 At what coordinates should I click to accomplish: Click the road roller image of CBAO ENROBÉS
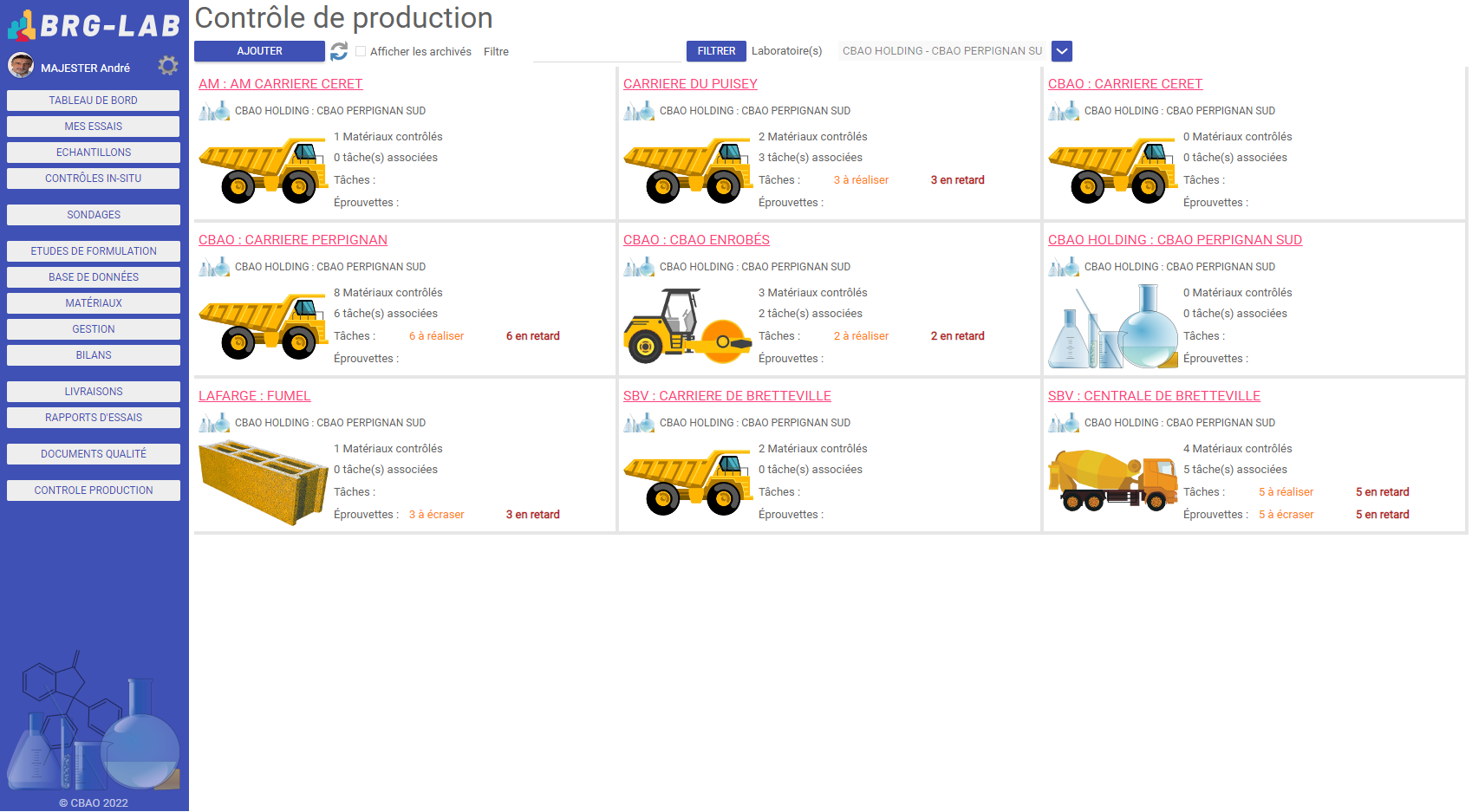688,326
